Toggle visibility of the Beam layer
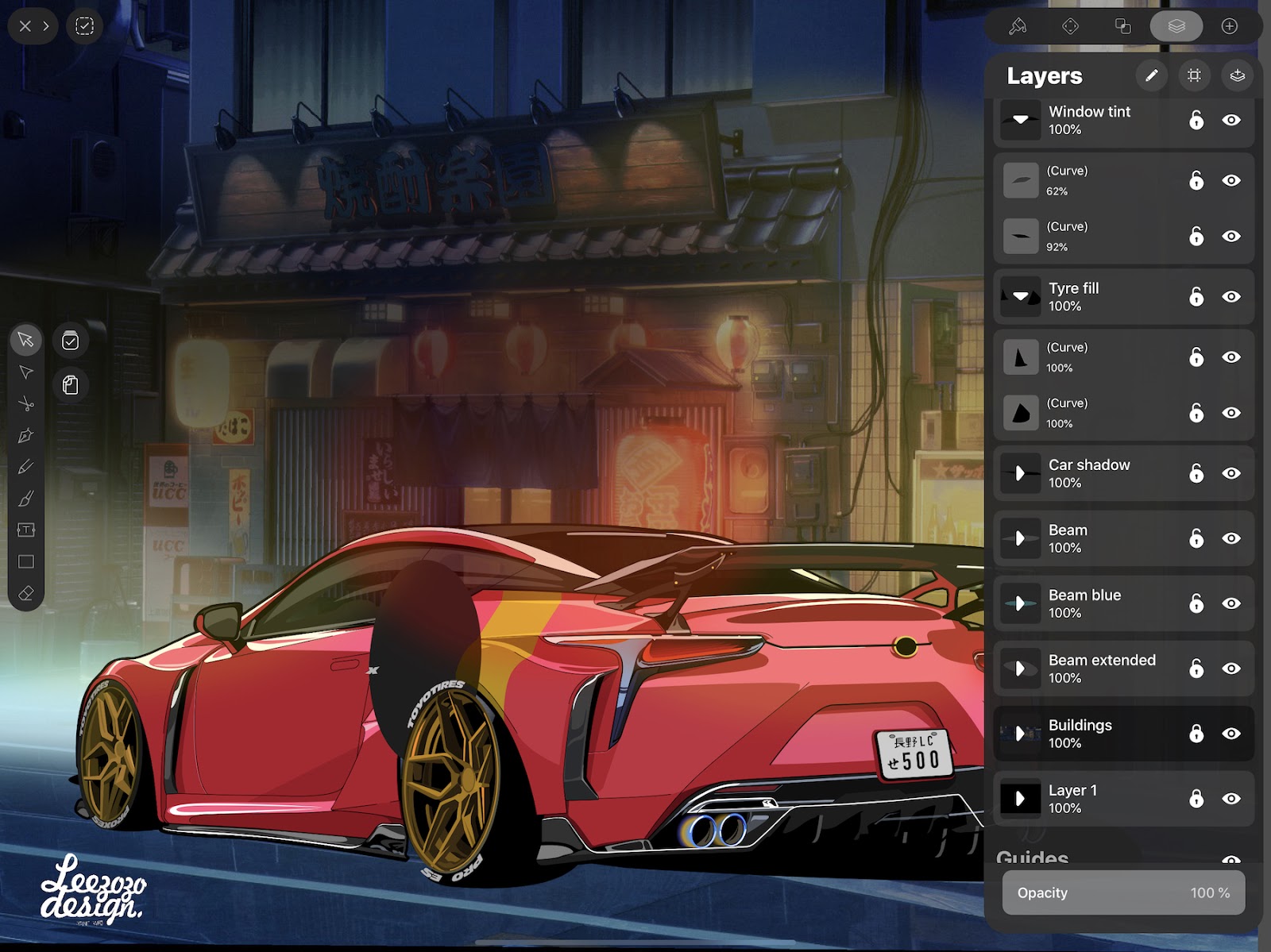The height and width of the screenshot is (952, 1271). (x=1231, y=538)
